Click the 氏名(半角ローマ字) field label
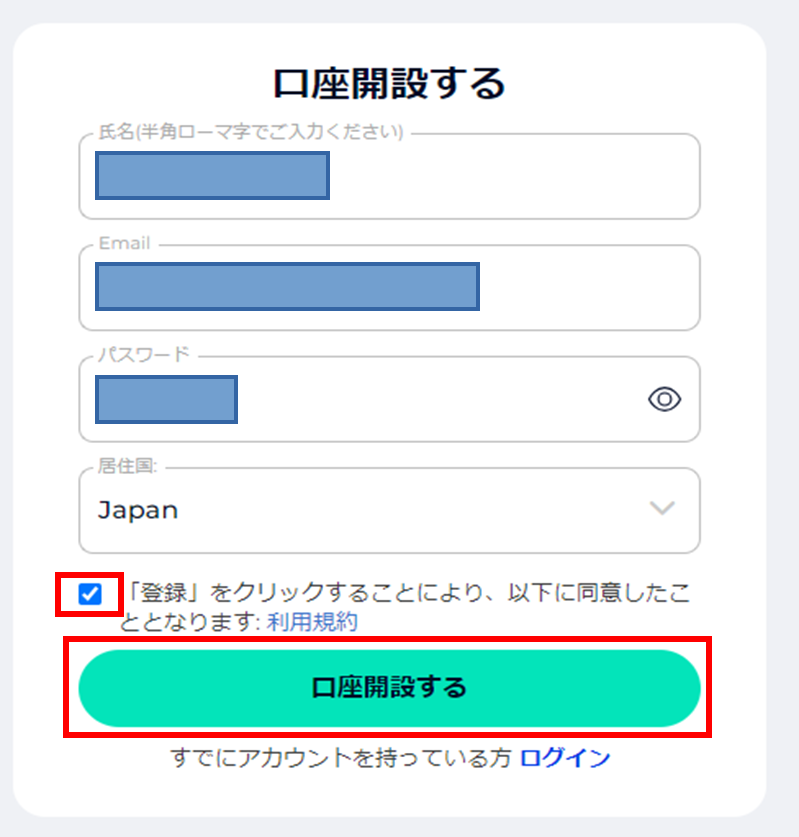 coord(250,132)
